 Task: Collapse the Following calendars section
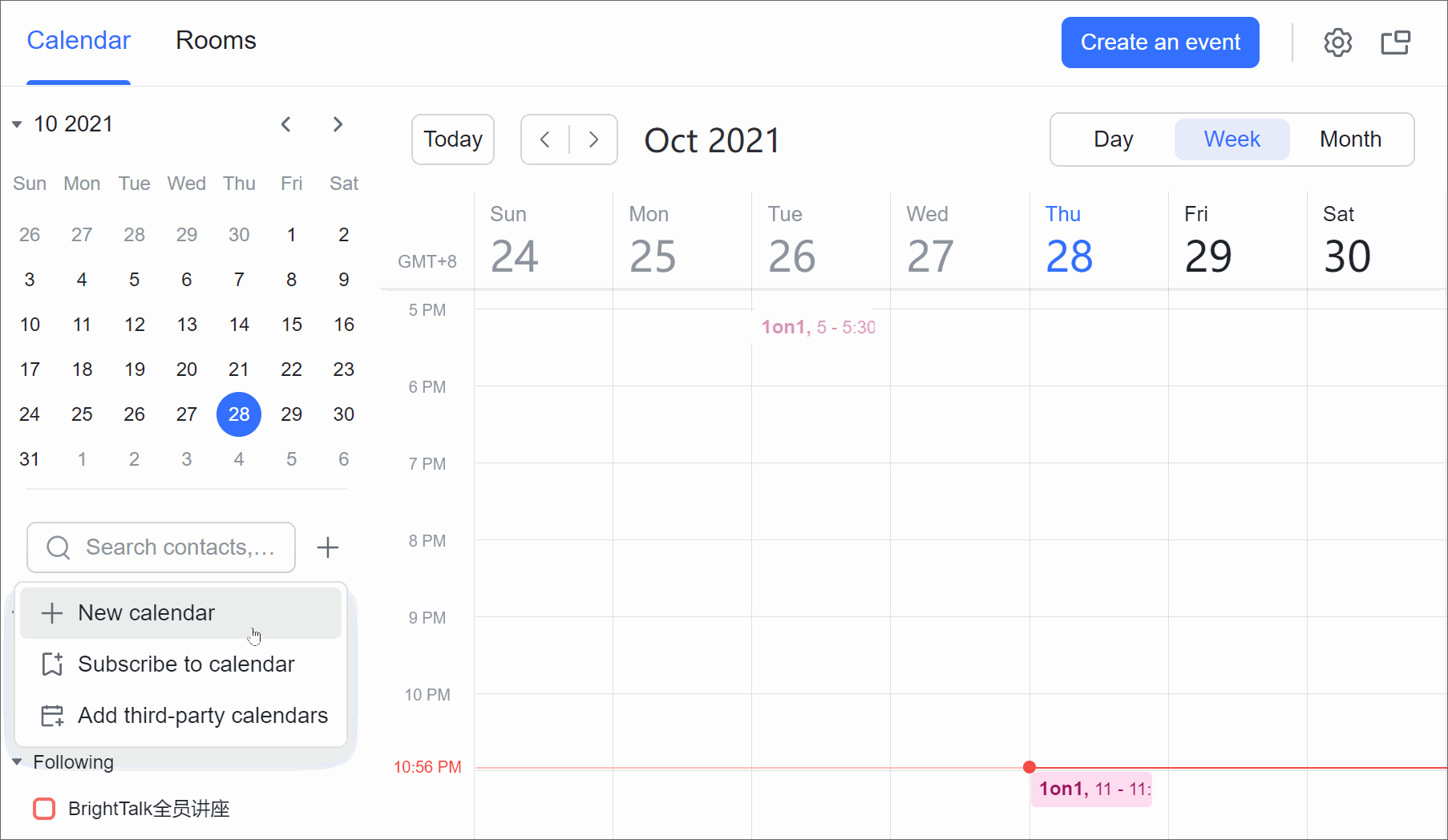[x=17, y=762]
